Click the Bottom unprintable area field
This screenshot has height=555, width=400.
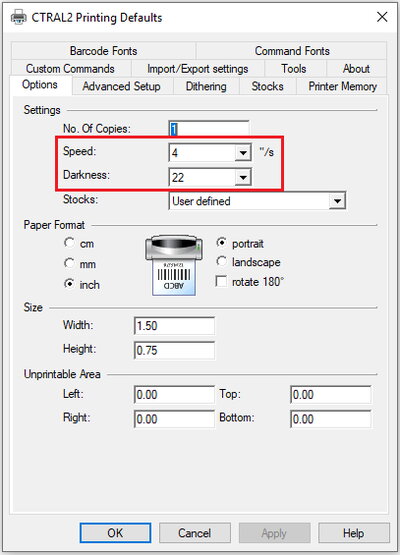(x=331, y=419)
